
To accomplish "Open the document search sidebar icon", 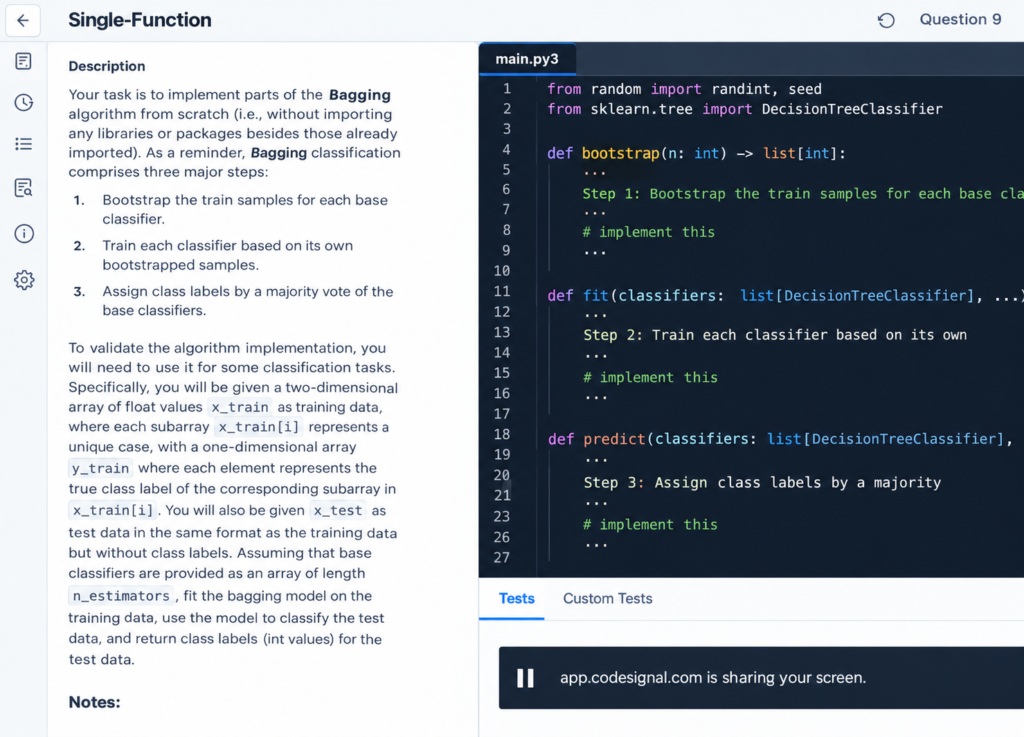I will point(24,188).
